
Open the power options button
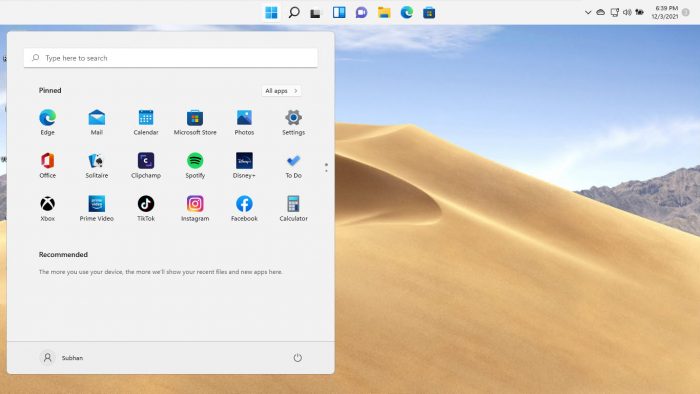(298, 358)
